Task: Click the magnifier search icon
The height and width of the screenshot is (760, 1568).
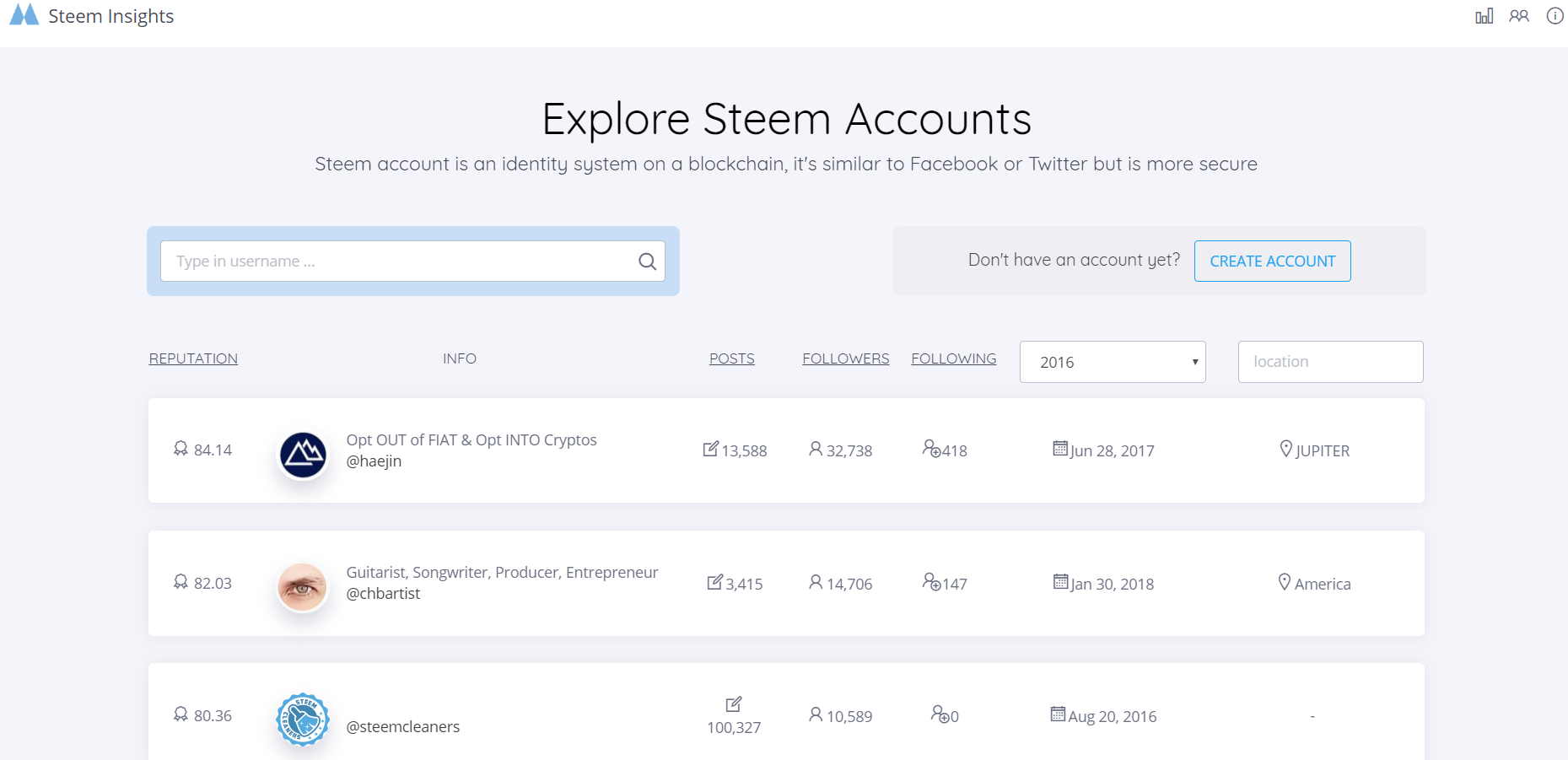Action: [x=647, y=261]
